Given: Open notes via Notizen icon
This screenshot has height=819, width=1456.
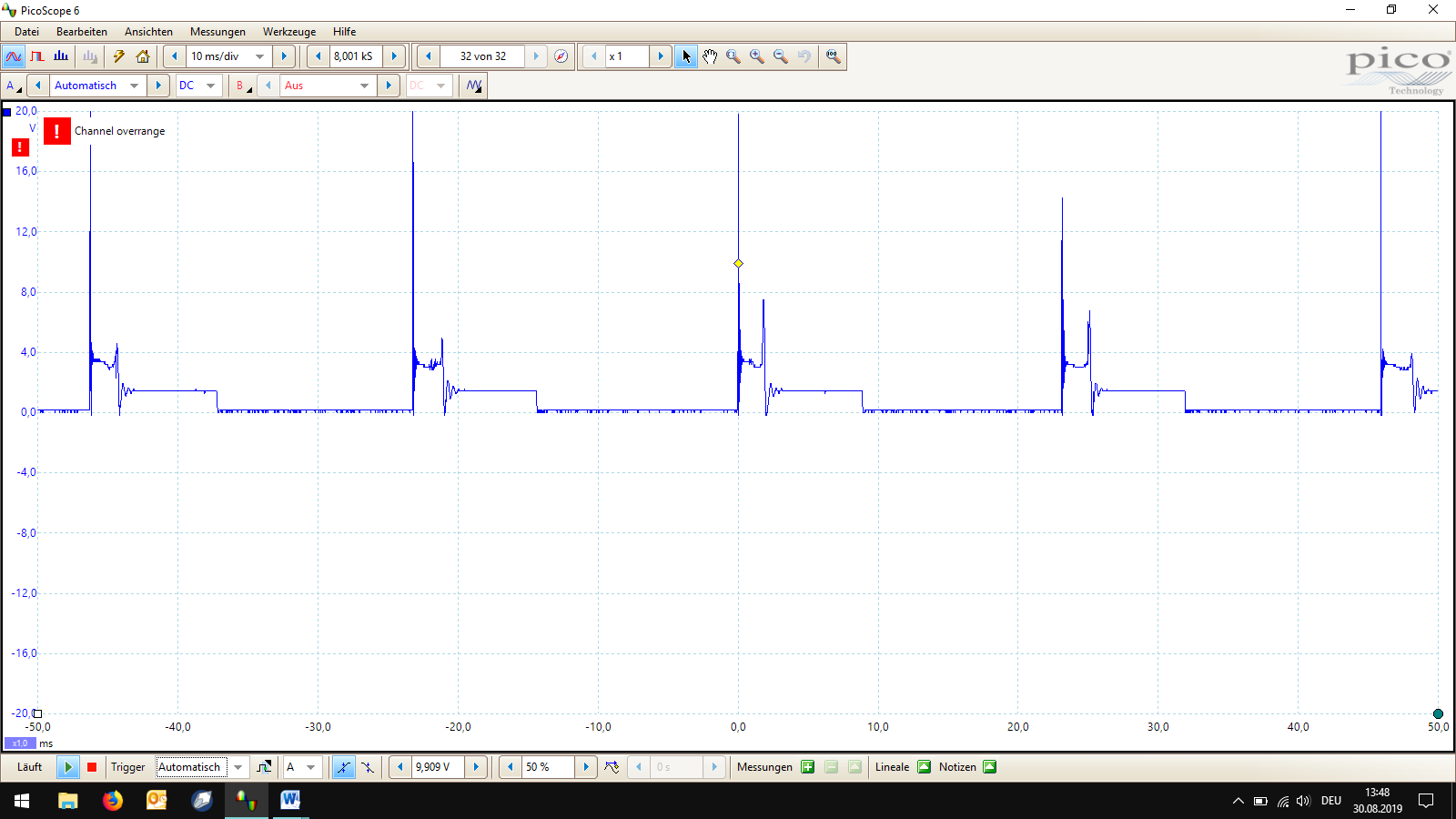Looking at the screenshot, I should tap(989, 767).
